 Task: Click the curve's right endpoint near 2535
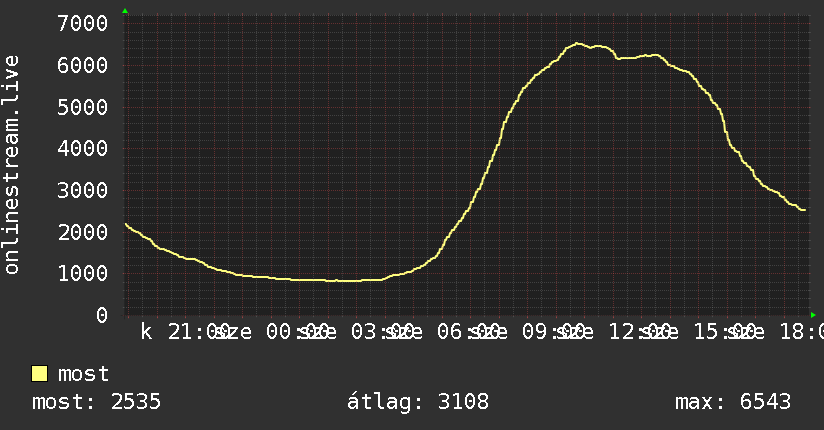pos(804,210)
